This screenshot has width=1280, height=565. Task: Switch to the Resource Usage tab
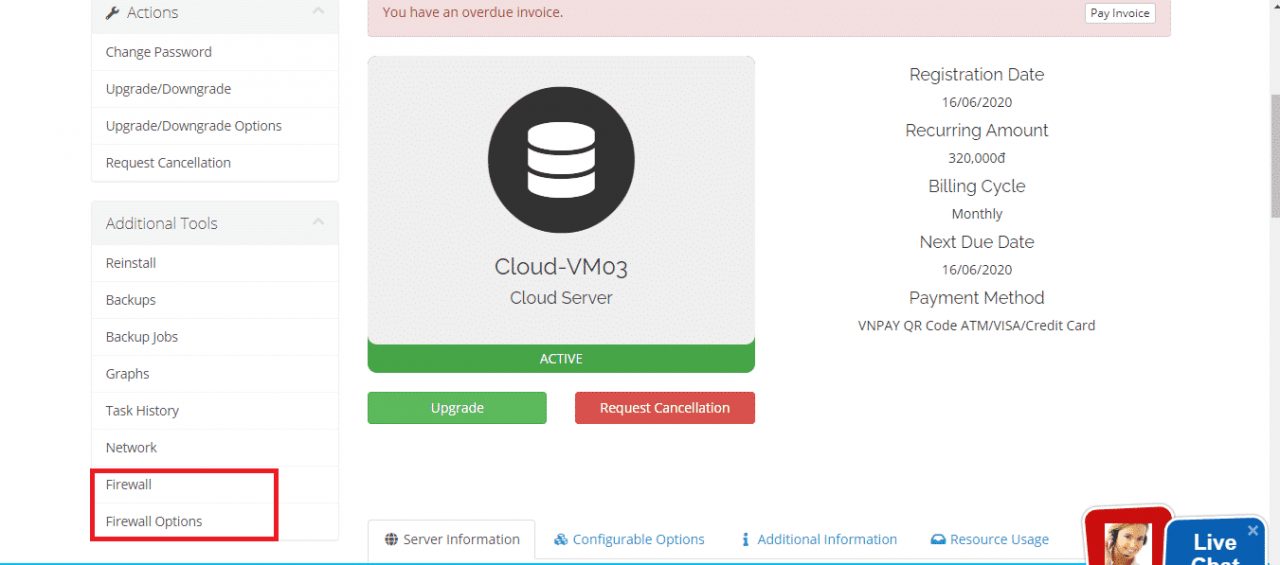(x=989, y=539)
